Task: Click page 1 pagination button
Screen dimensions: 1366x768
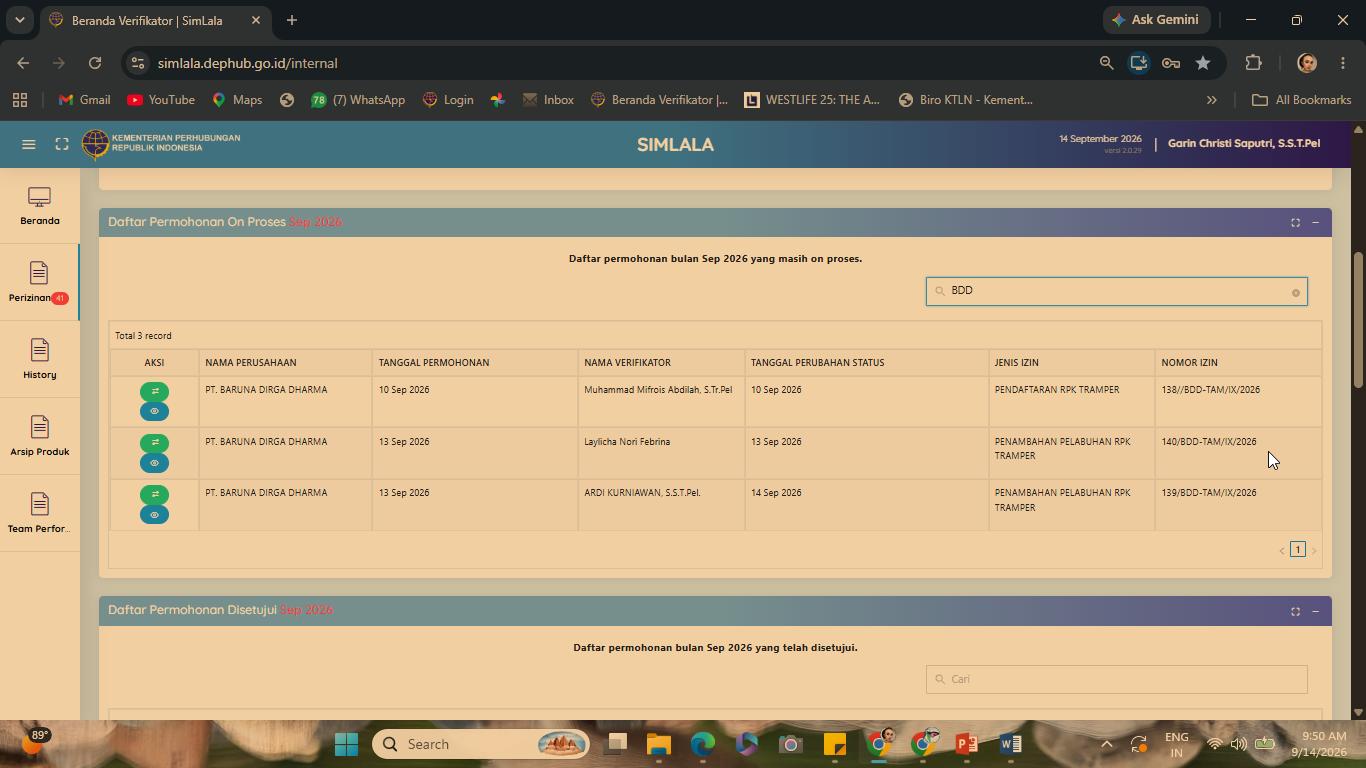Action: (1298, 549)
